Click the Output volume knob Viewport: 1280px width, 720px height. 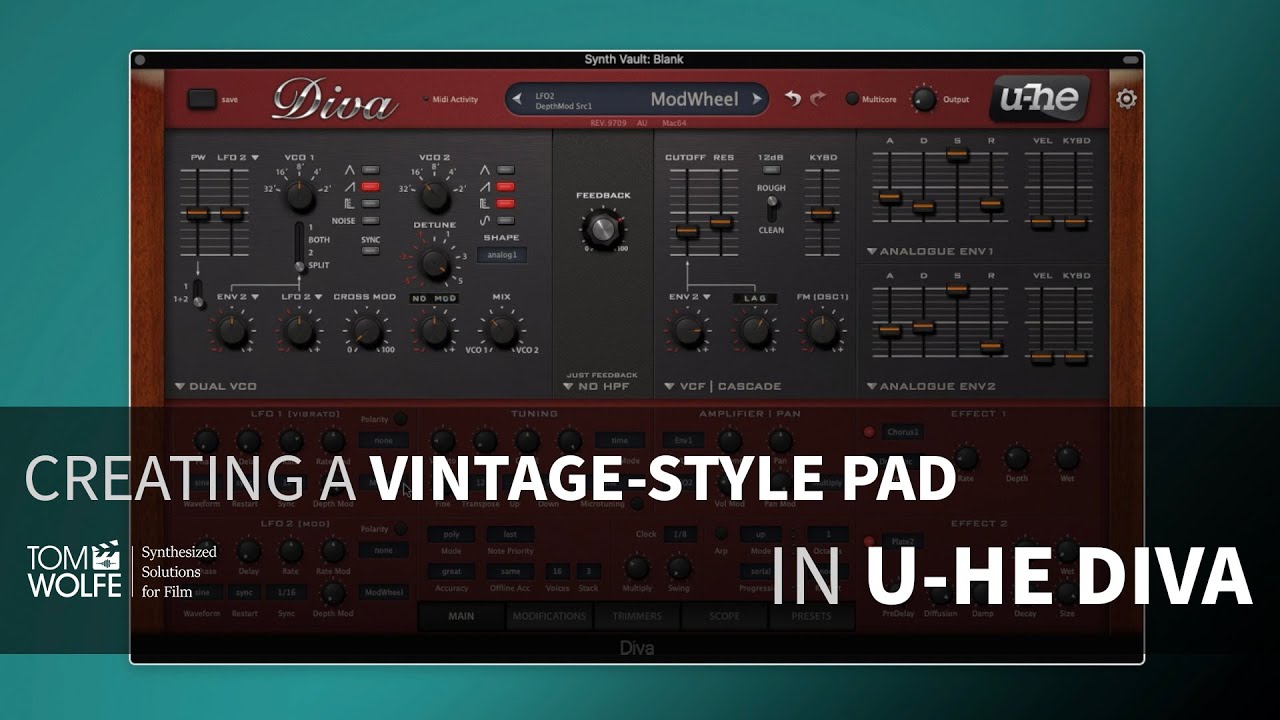click(x=923, y=99)
